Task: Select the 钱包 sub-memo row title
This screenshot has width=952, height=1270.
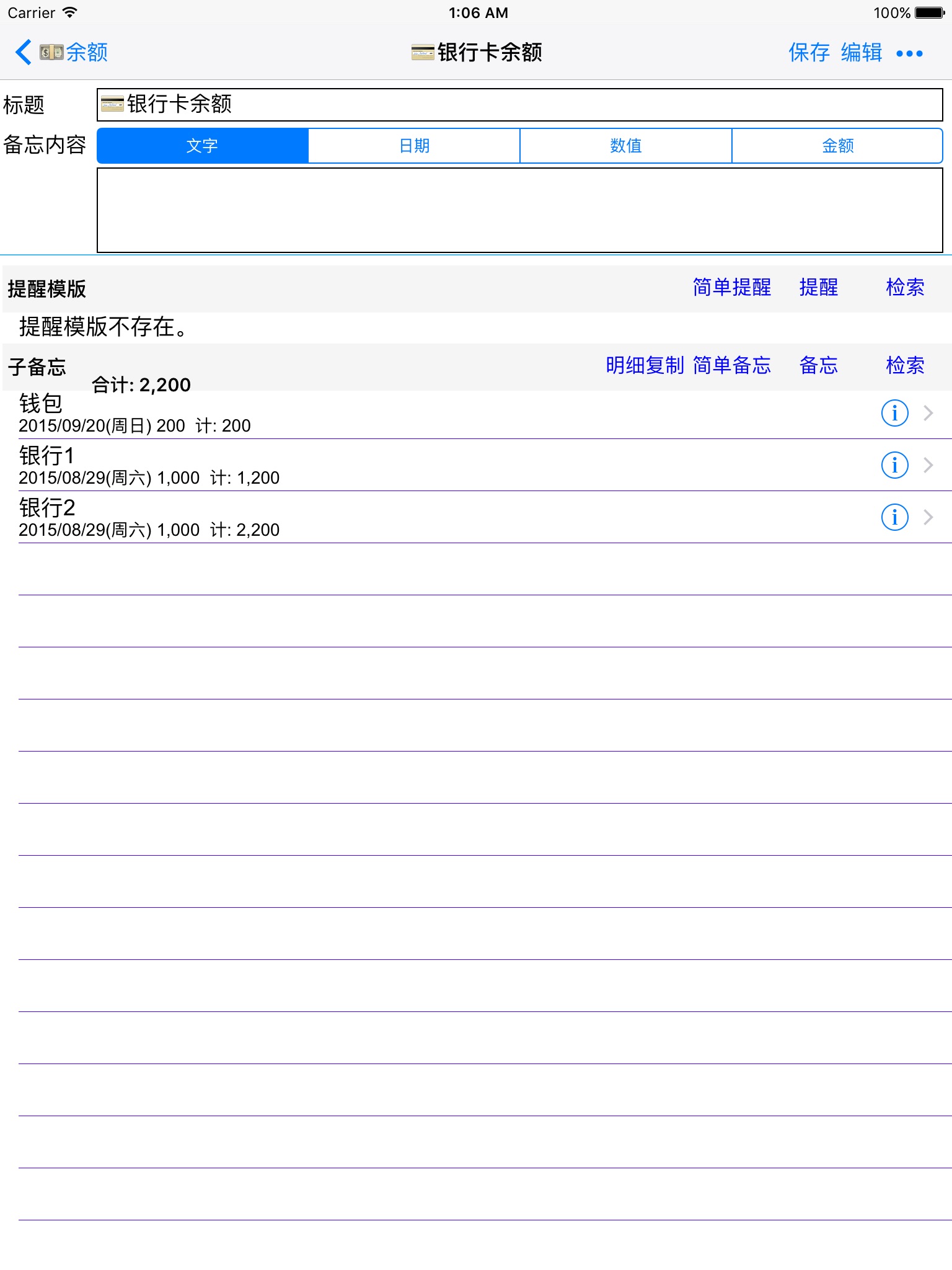Action: (41, 404)
